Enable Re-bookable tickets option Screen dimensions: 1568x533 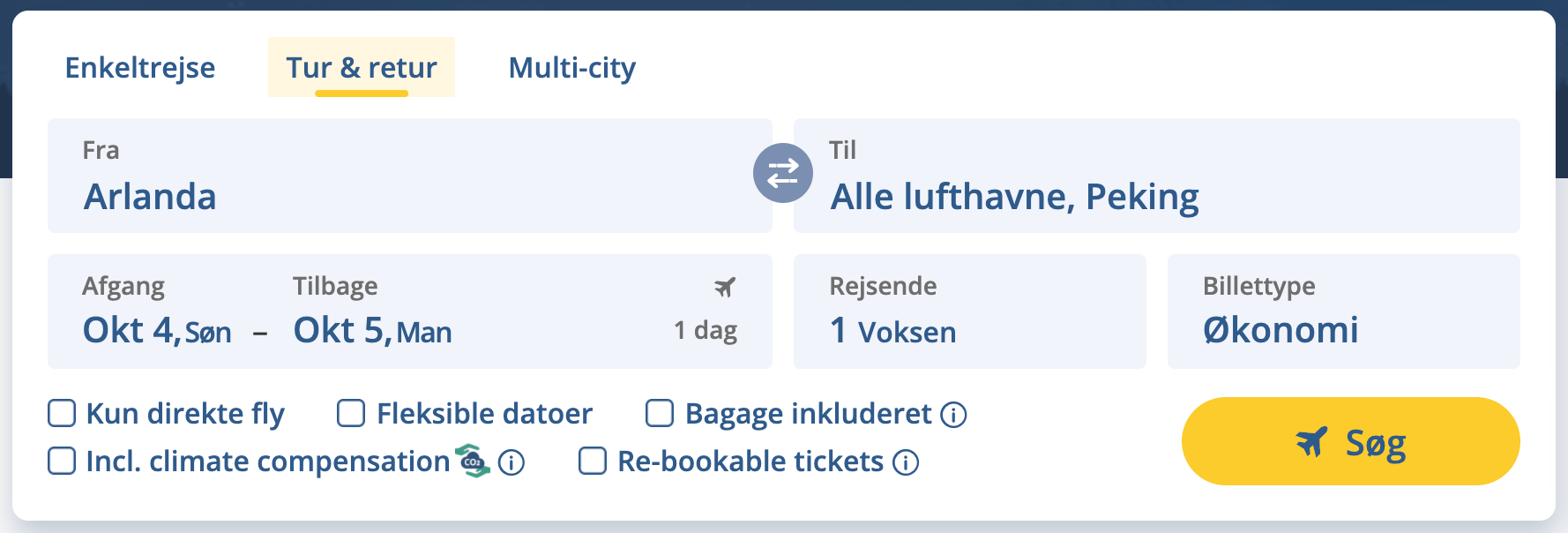[592, 462]
